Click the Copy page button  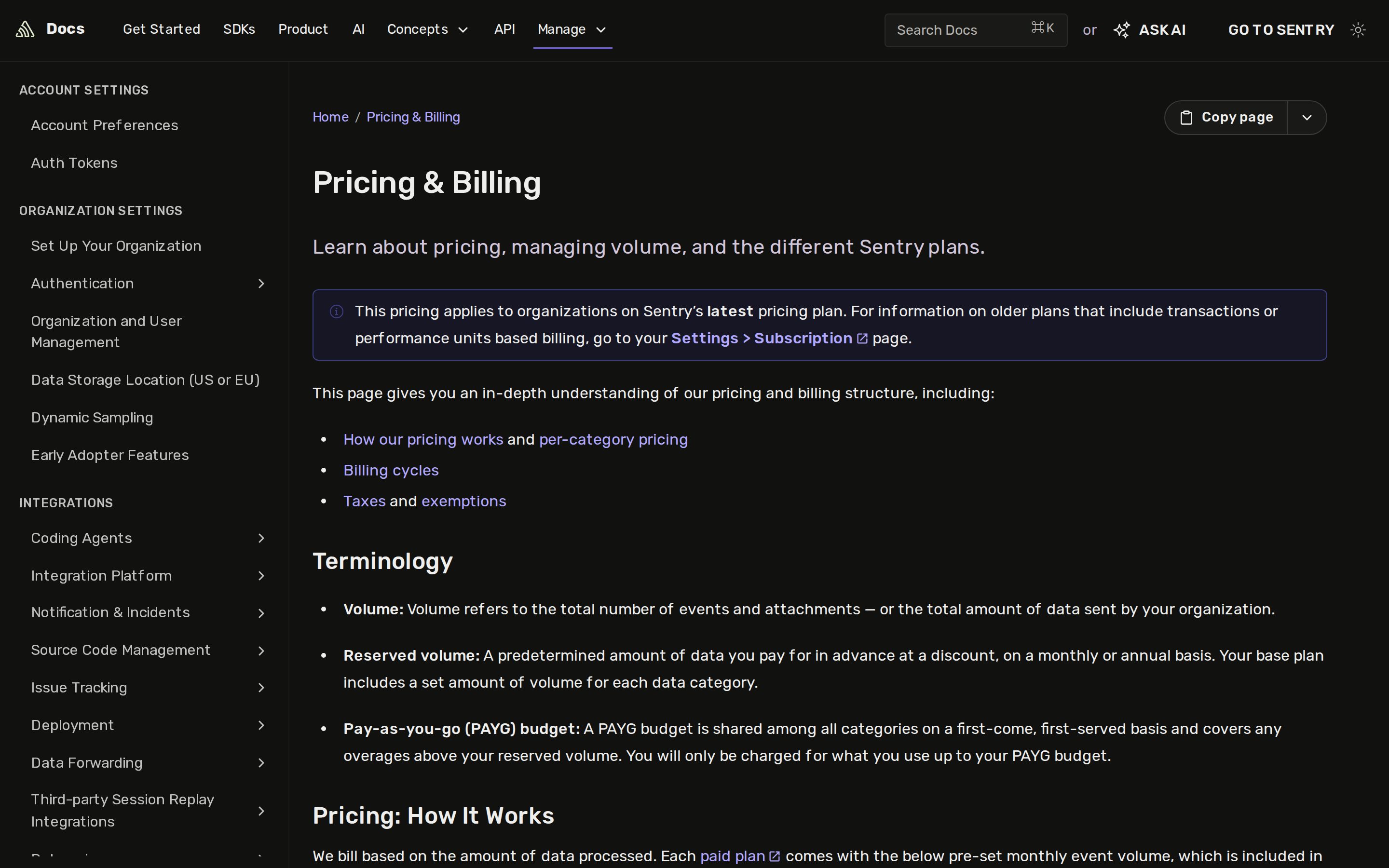pos(1226,118)
